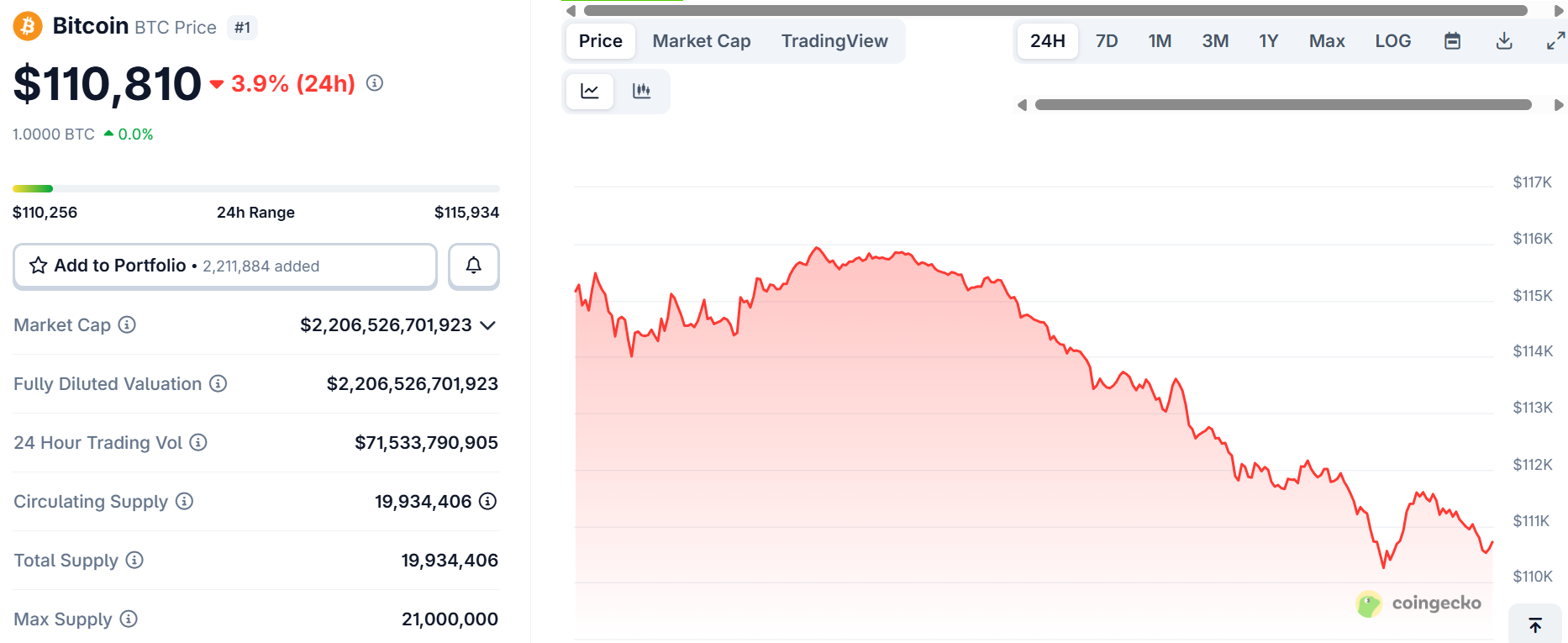Select 1M time range

click(x=1160, y=41)
